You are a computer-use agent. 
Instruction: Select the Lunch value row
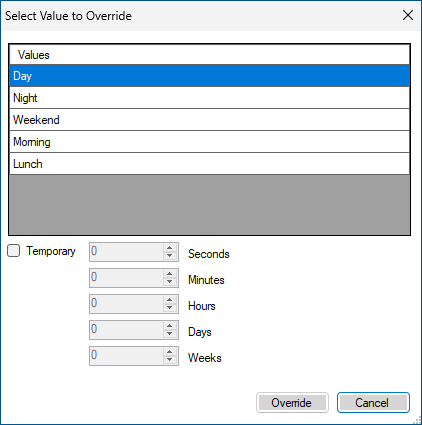(209, 164)
